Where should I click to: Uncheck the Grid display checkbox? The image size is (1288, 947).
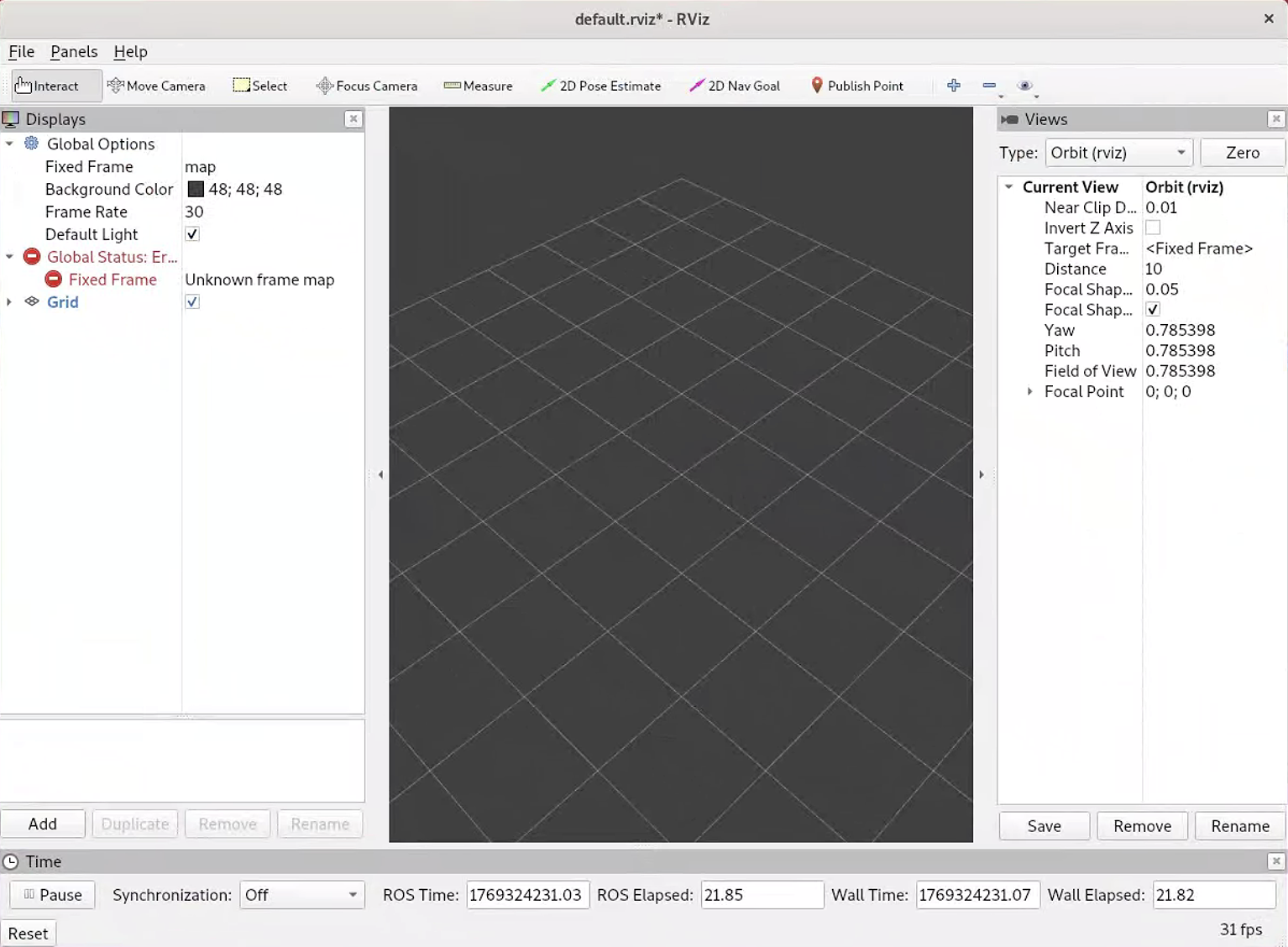192,302
